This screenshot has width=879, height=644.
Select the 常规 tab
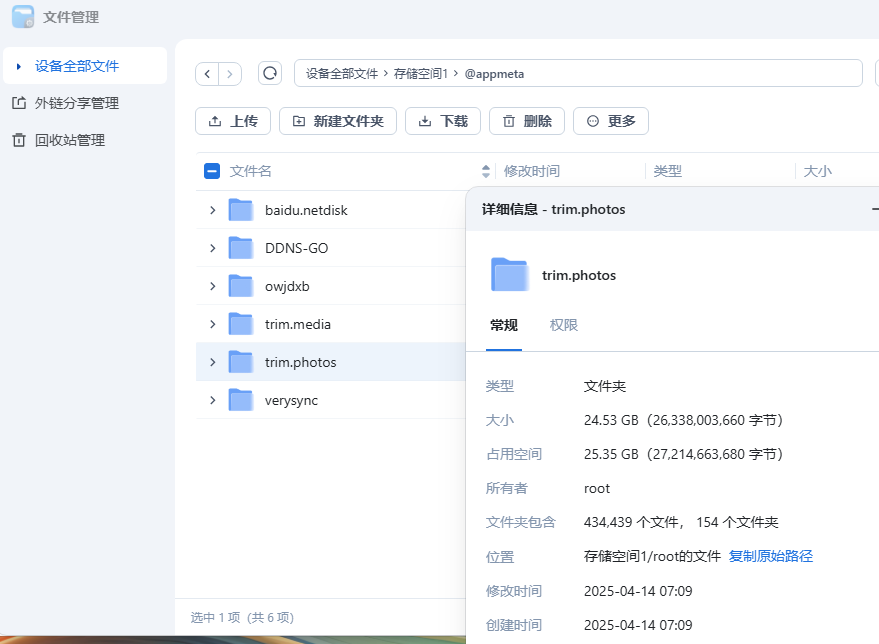pos(504,325)
